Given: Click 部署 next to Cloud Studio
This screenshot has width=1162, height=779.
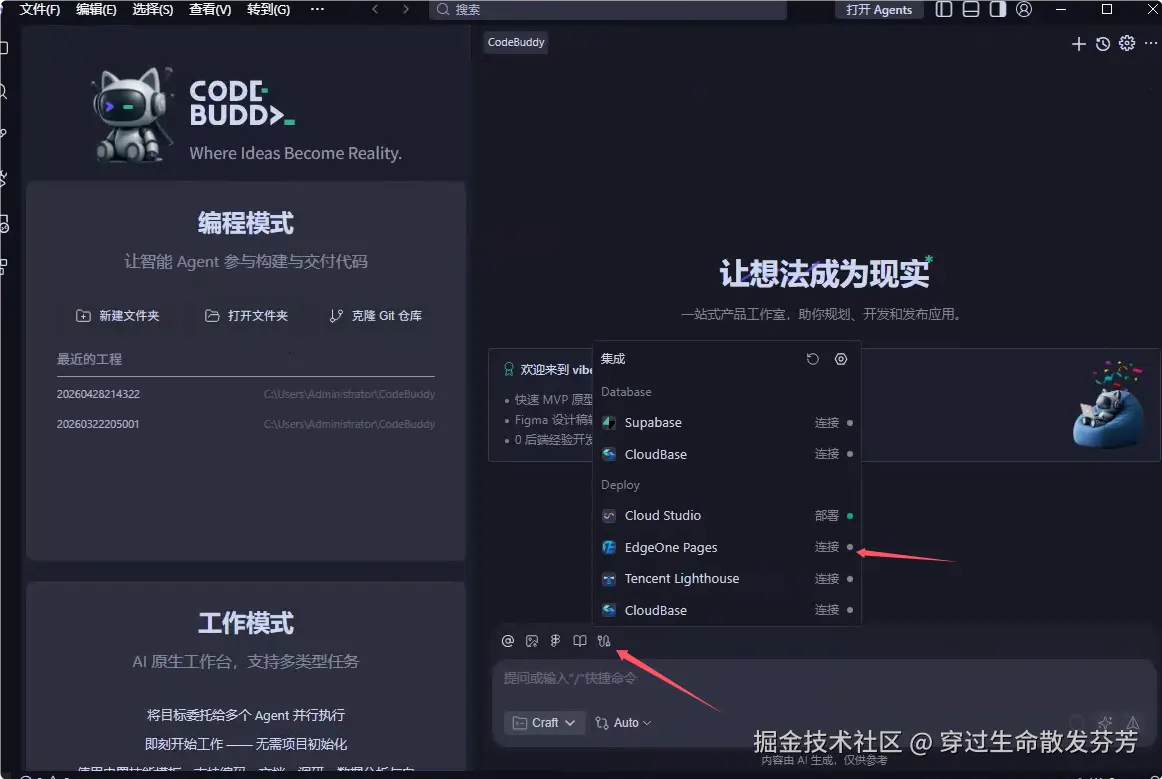Looking at the screenshot, I should pyautogui.click(x=827, y=515).
